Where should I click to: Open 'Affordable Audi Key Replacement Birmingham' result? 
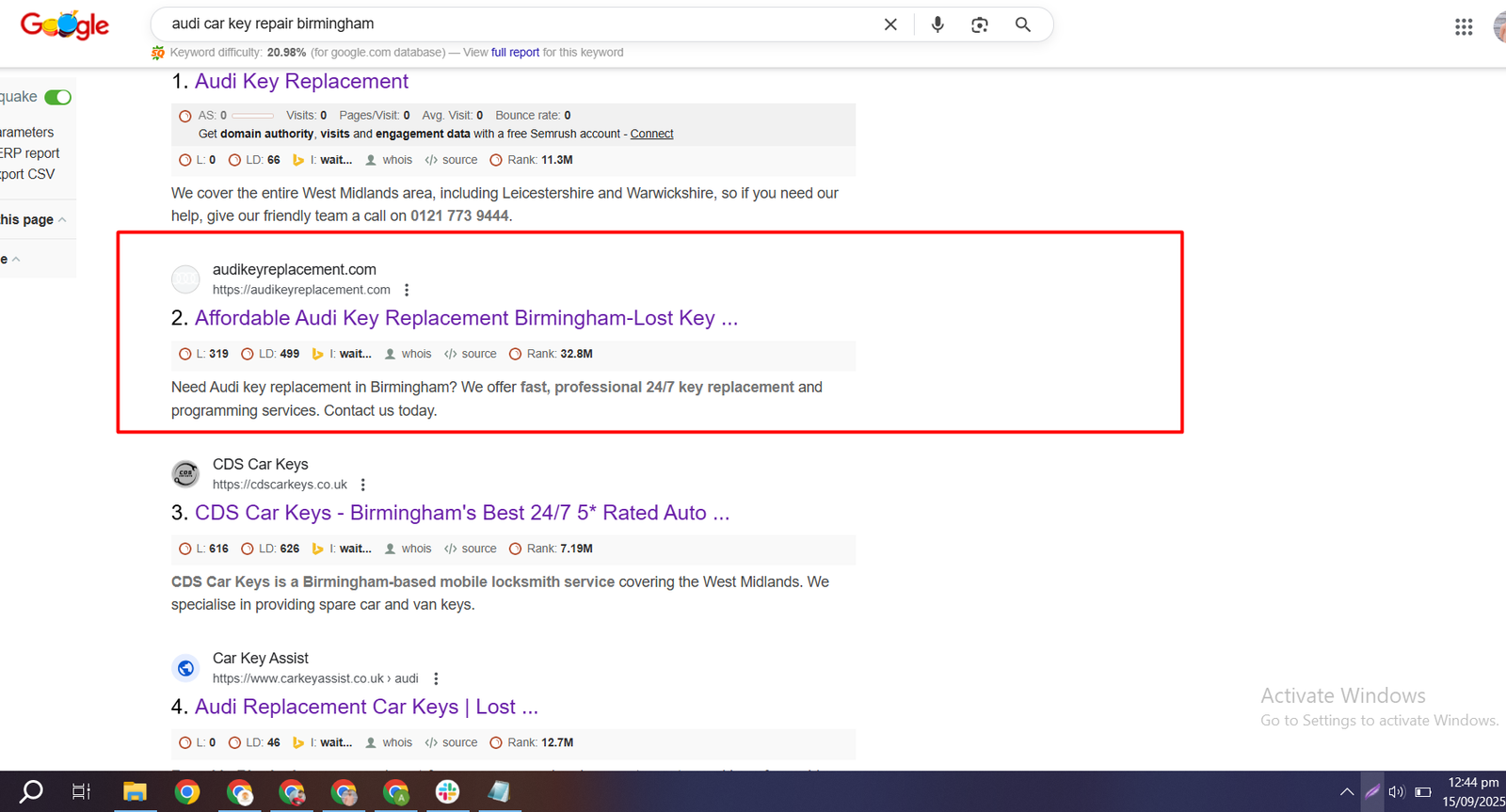point(465,318)
